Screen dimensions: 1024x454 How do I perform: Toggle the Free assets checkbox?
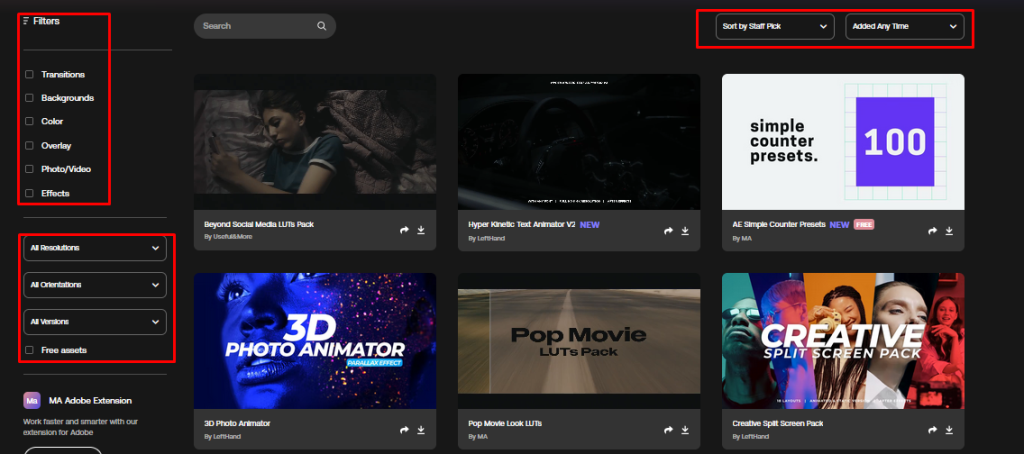point(29,350)
